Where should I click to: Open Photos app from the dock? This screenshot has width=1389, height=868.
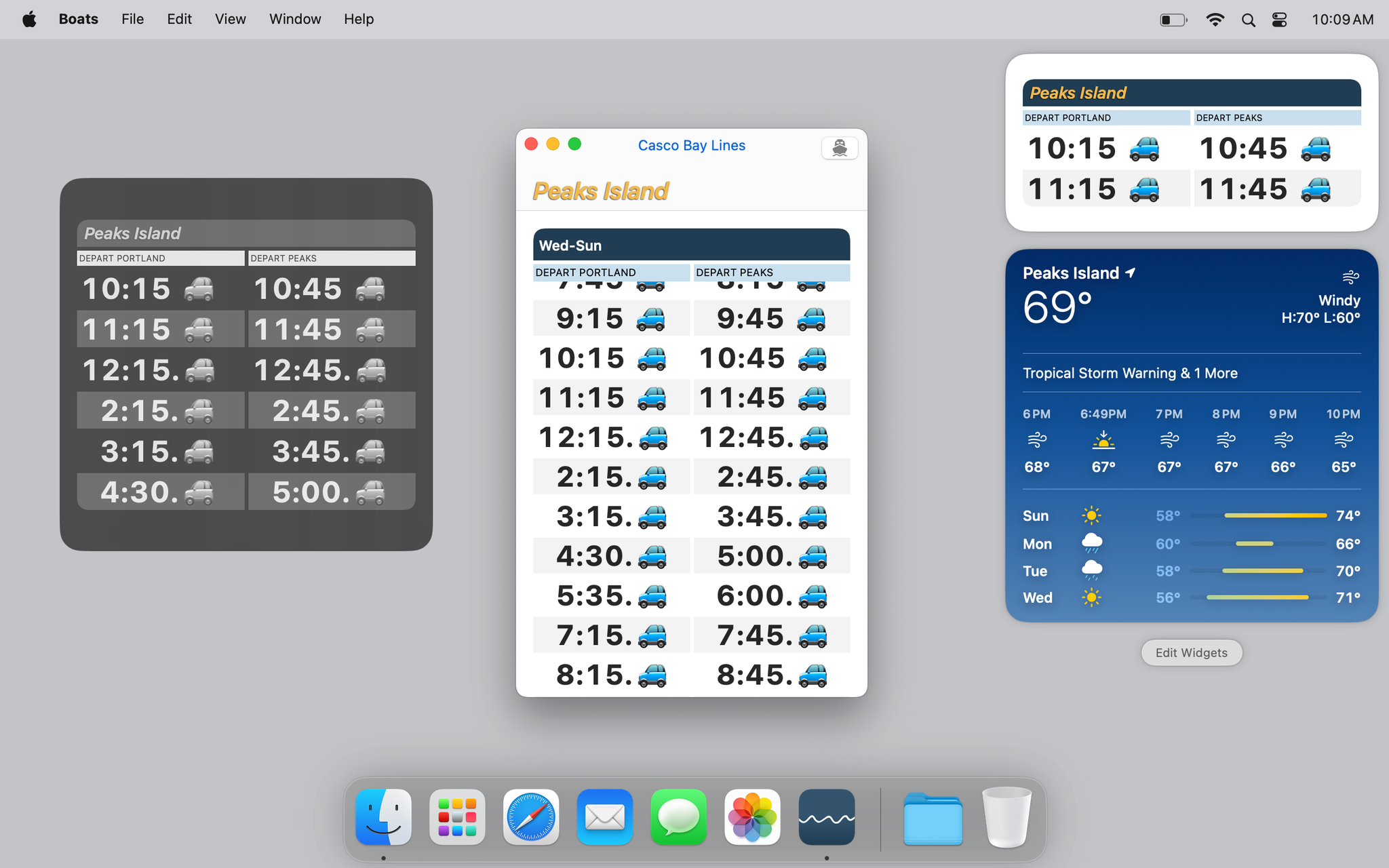[x=752, y=816]
